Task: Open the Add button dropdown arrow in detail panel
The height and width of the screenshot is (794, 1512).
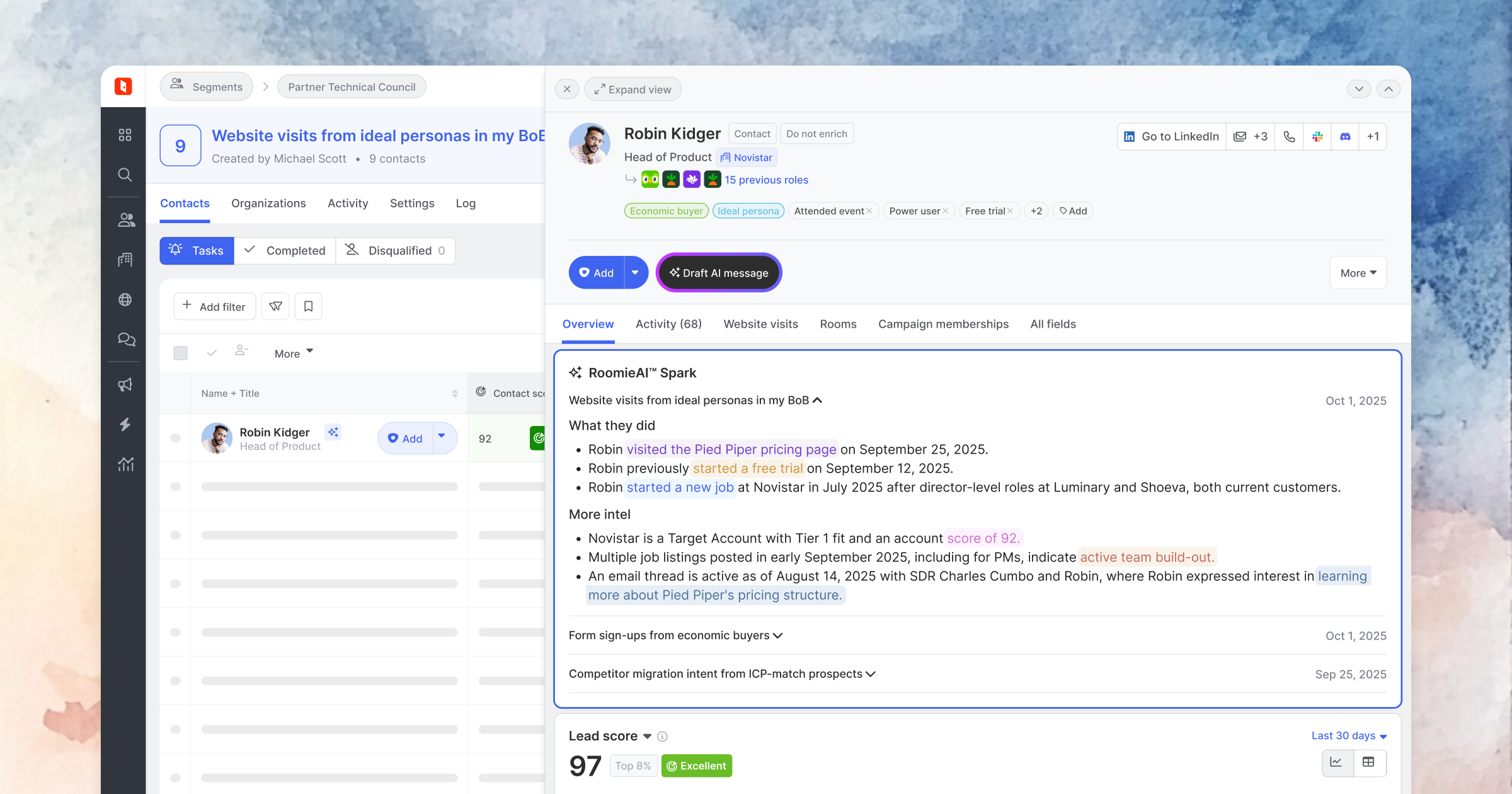Action: [x=636, y=273]
